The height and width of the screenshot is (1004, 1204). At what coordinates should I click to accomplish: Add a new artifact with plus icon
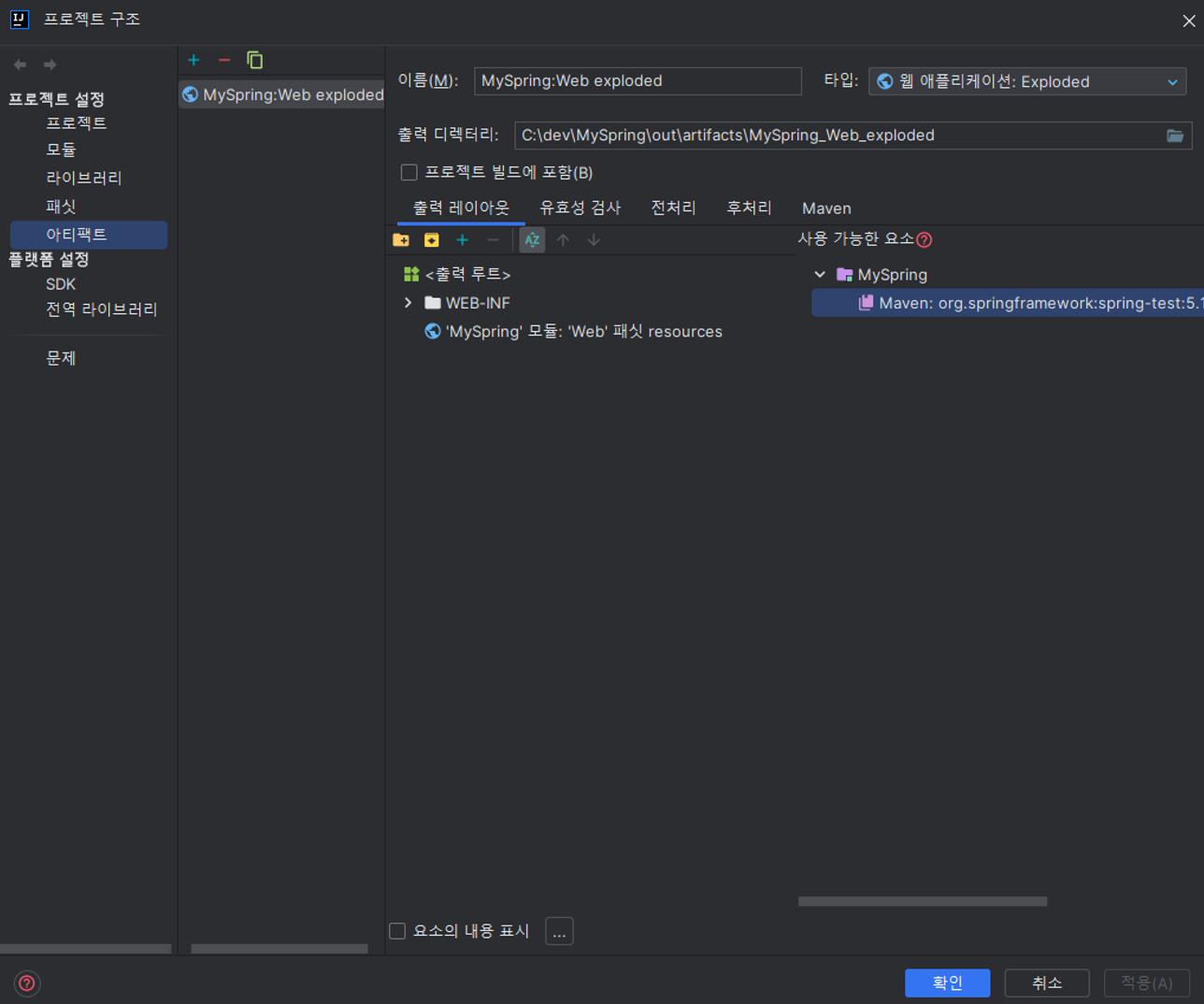(193, 60)
